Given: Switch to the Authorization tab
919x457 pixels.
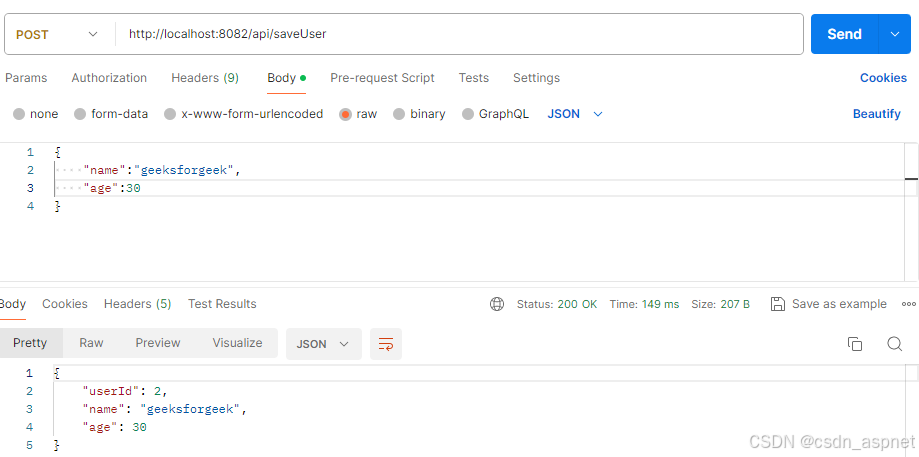Looking at the screenshot, I should (109, 78).
